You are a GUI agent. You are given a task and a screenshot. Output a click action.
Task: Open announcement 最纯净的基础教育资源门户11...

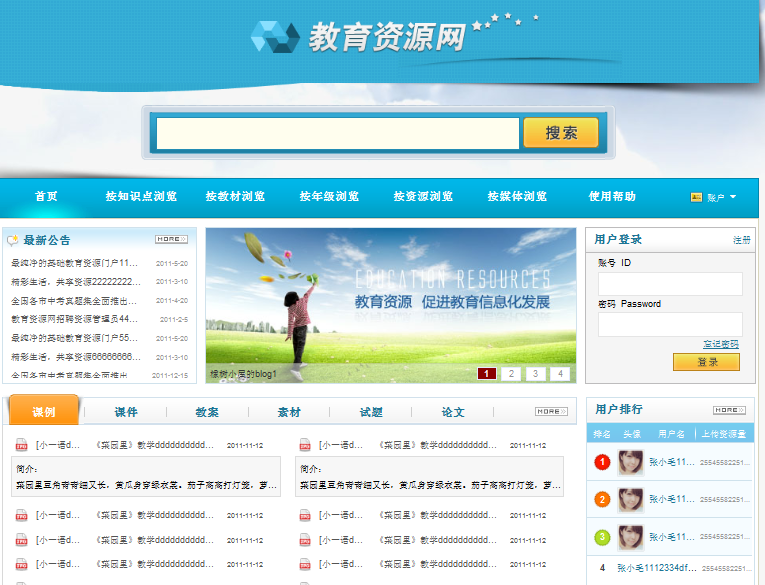tap(75, 263)
